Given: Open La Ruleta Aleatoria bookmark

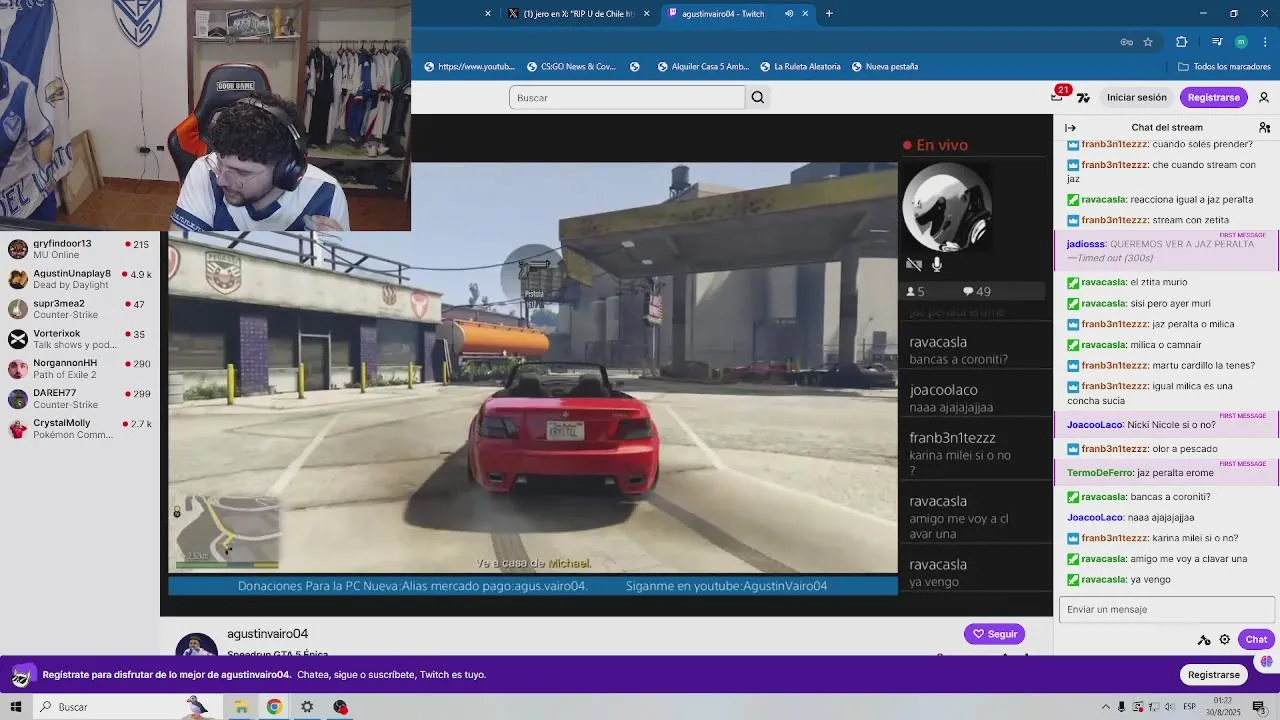Looking at the screenshot, I should point(800,67).
